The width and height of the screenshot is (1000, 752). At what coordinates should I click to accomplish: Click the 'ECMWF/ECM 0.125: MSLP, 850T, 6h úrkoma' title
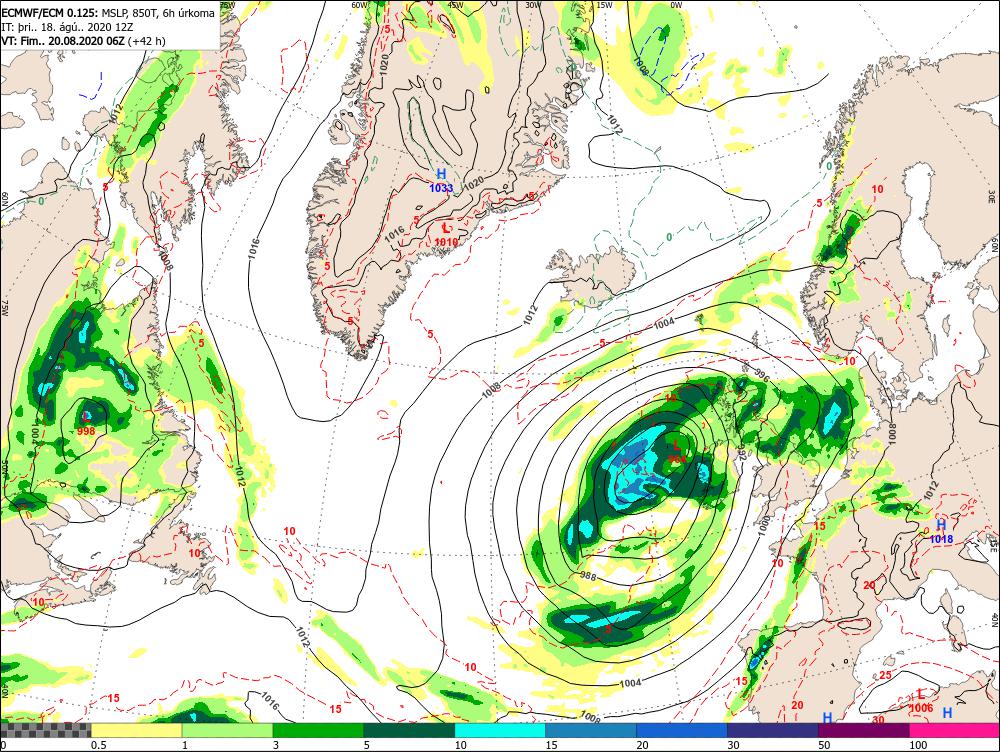108,13
